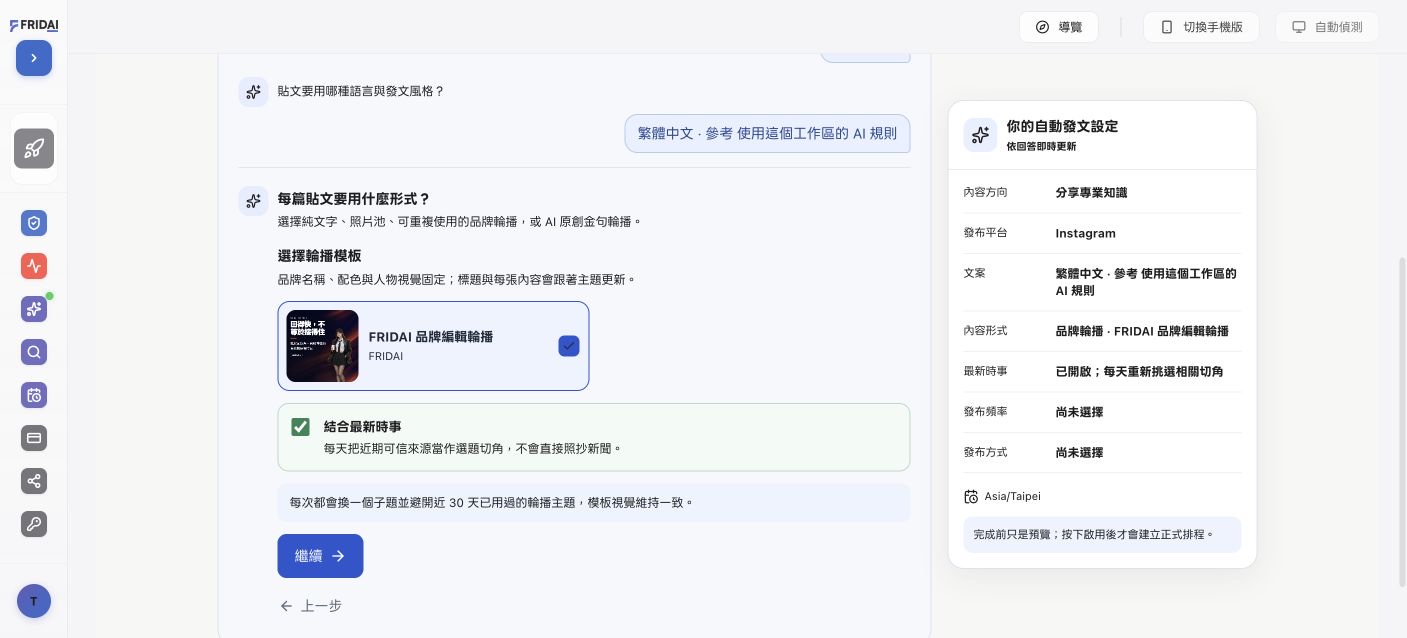The height and width of the screenshot is (638, 1407).
Task: Click the sparkle icon beside 每篇貼文要用什麼形式
Action: (253, 201)
